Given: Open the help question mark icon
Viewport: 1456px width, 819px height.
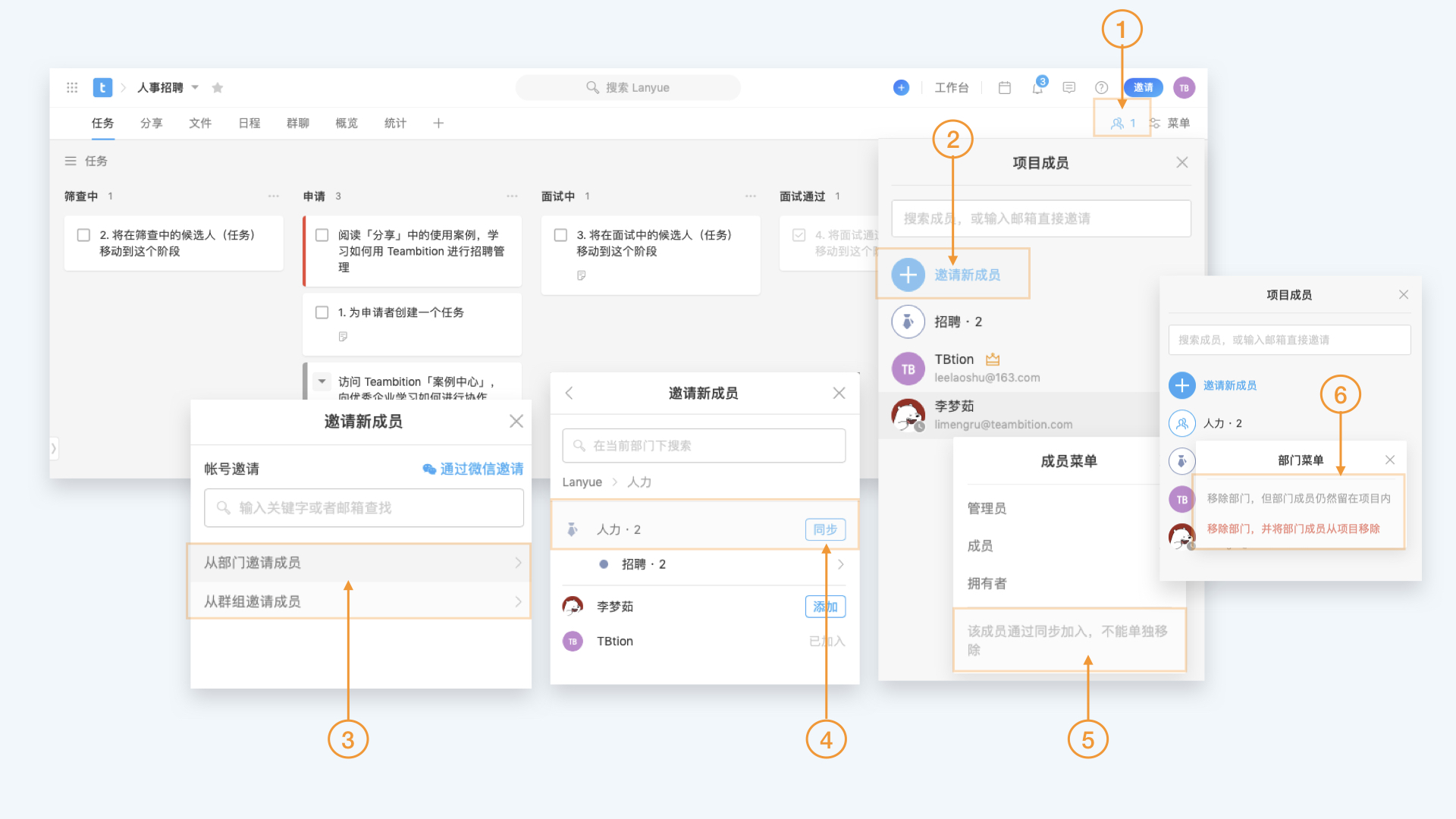Looking at the screenshot, I should point(1102,88).
